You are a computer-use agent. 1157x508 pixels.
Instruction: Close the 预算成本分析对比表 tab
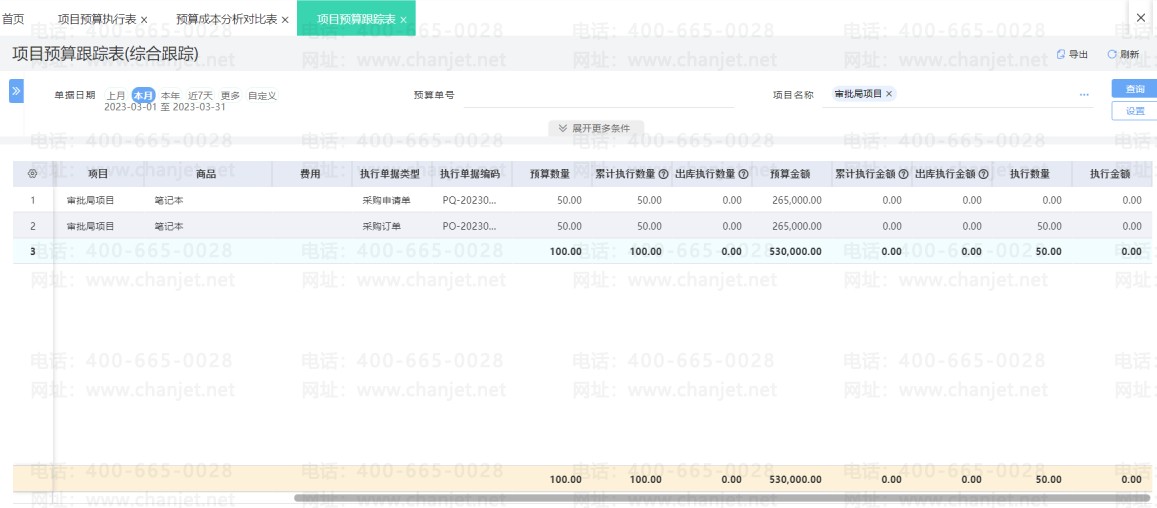[x=285, y=20]
